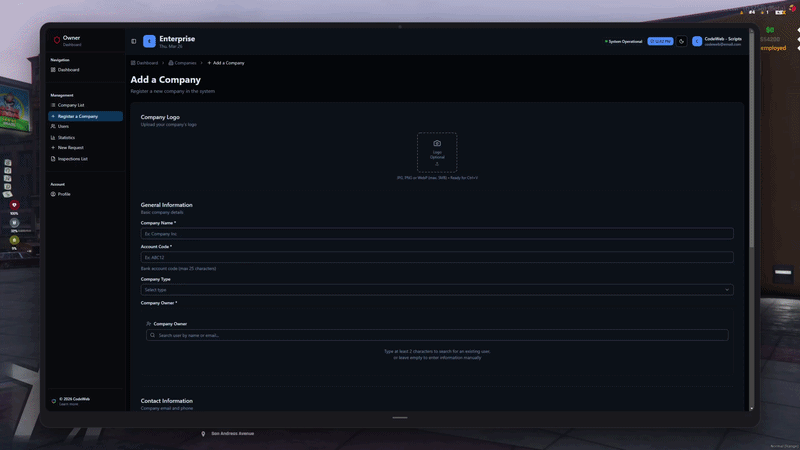This screenshot has height=450, width=800.
Task: Click the page vertical scrollbar
Action: (x=751, y=250)
